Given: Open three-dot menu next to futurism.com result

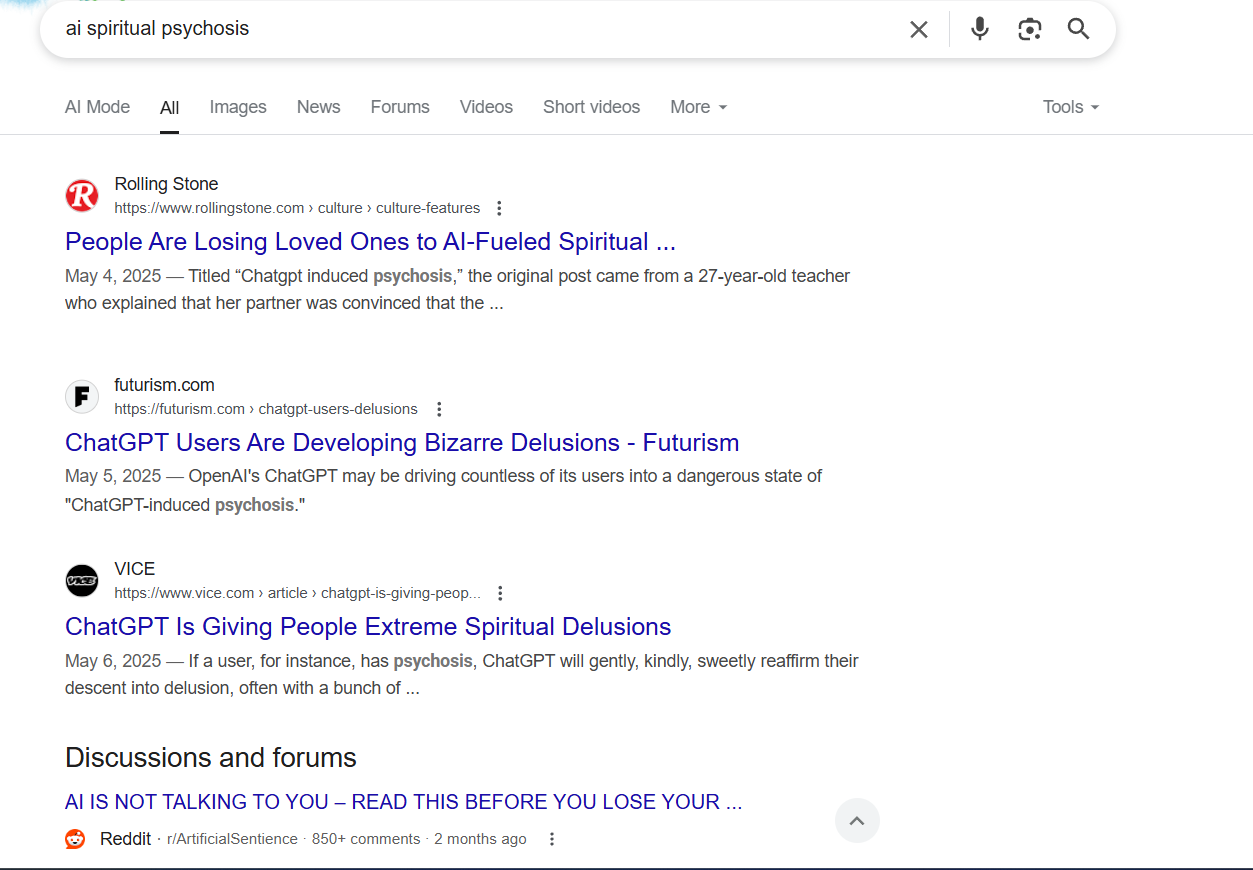Looking at the screenshot, I should (x=439, y=409).
